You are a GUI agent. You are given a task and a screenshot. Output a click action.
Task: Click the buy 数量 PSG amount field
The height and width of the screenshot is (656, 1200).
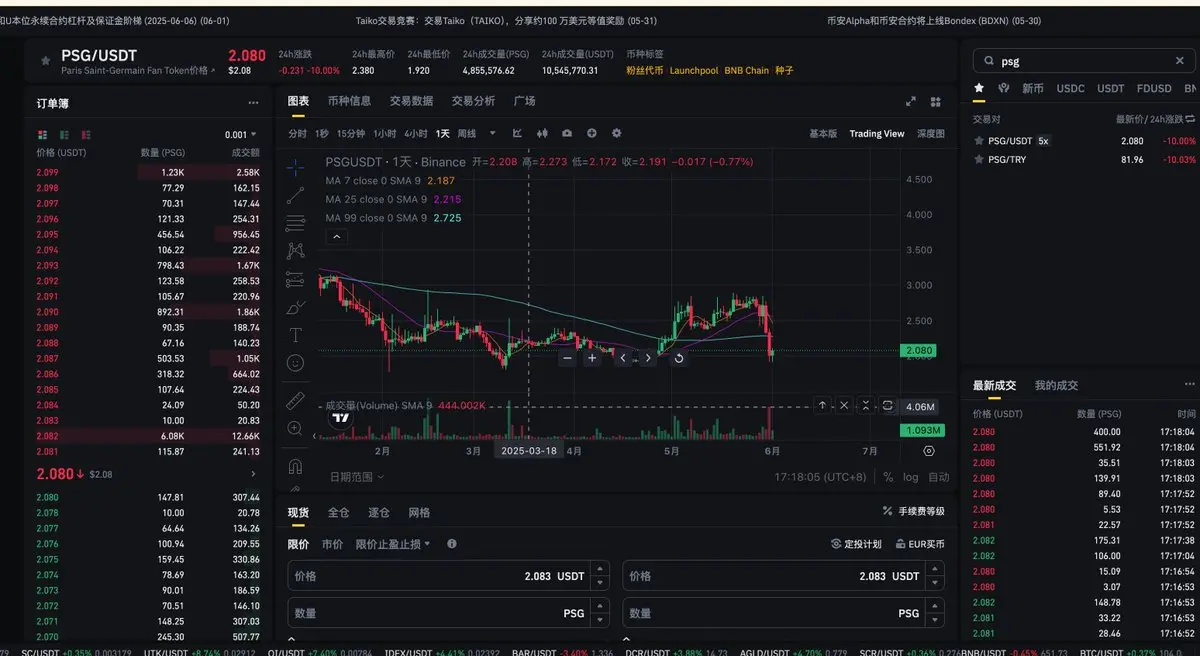(448, 613)
